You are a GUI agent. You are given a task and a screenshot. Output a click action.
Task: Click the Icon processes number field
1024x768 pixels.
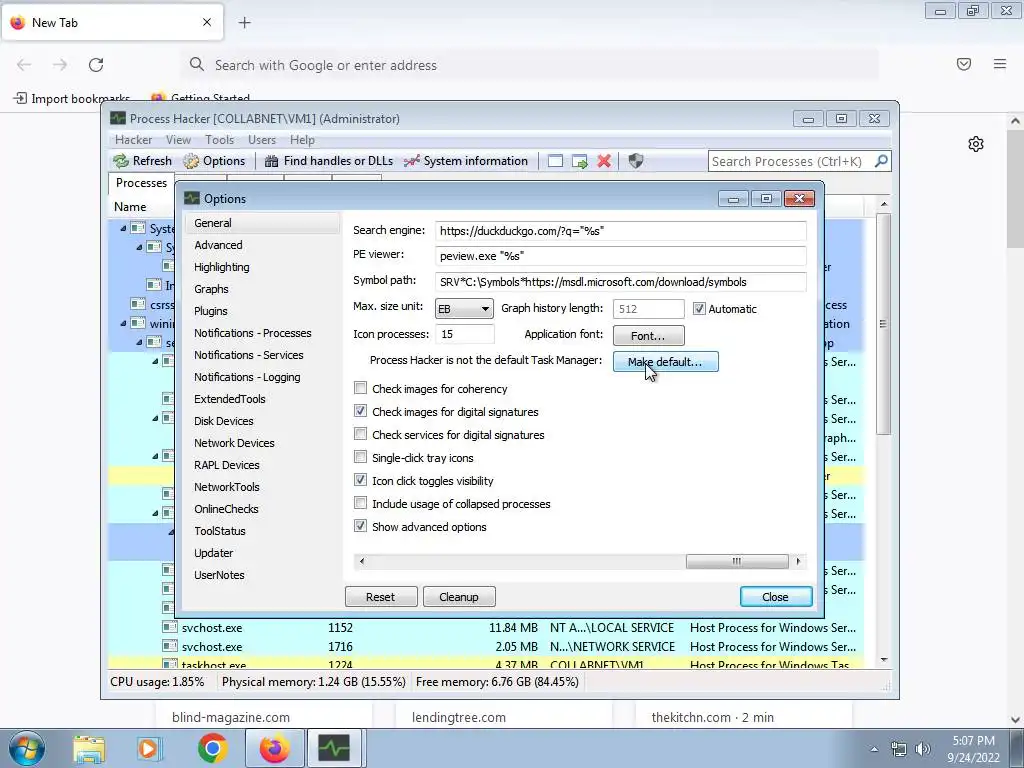click(464, 334)
